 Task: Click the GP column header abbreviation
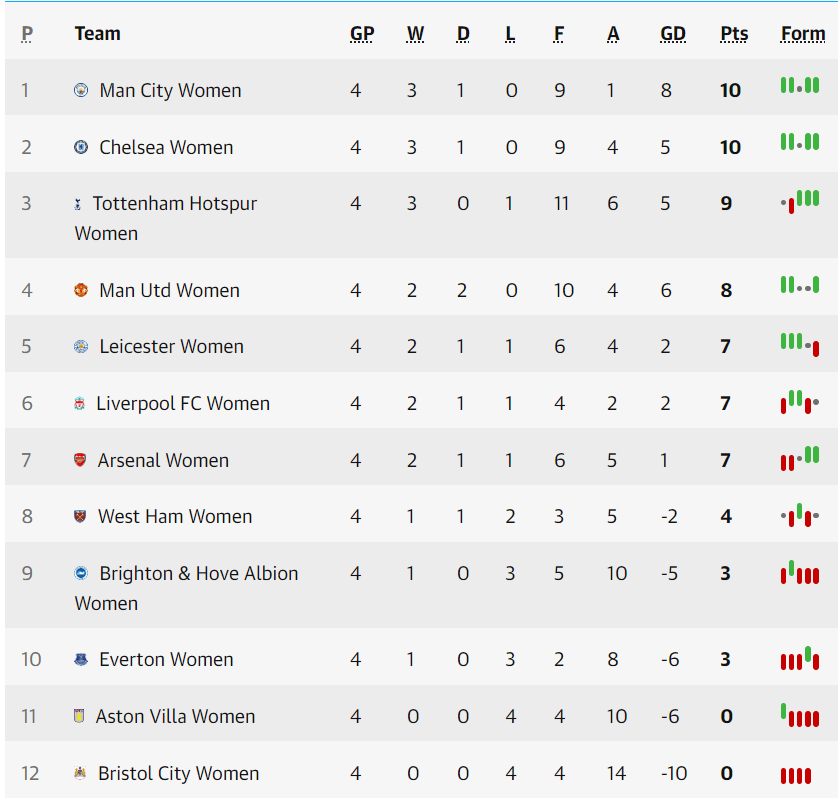click(362, 34)
